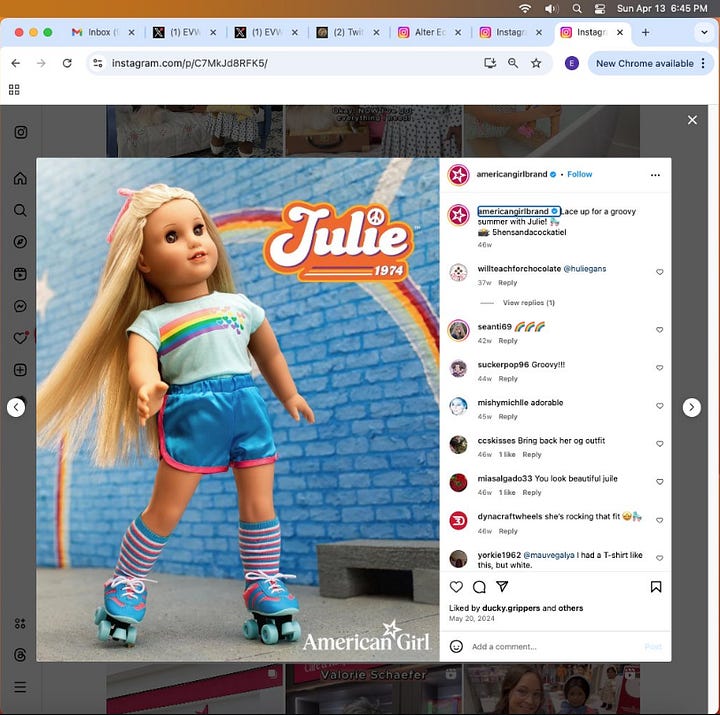Bookmark this page with the star
The image size is (720, 715).
tap(536, 63)
